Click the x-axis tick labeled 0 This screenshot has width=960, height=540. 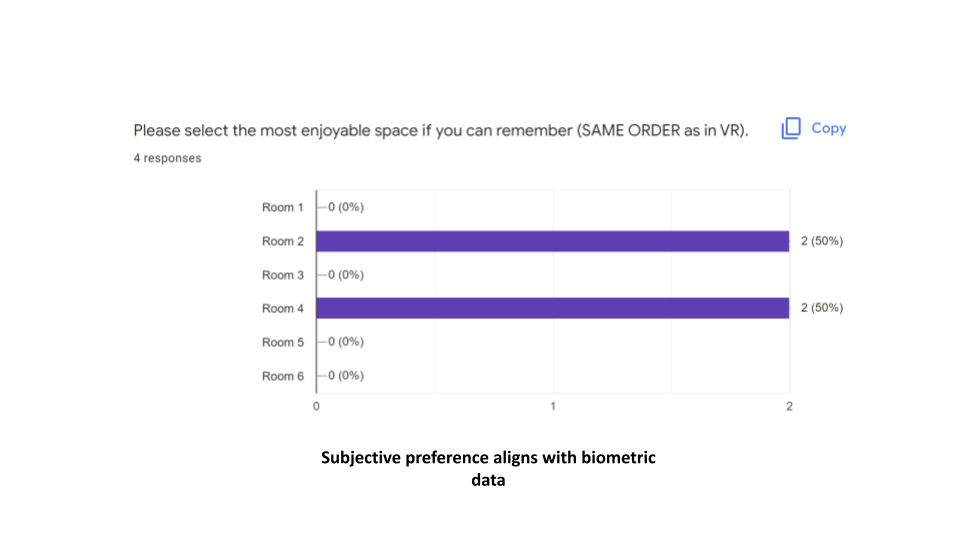tap(316, 406)
